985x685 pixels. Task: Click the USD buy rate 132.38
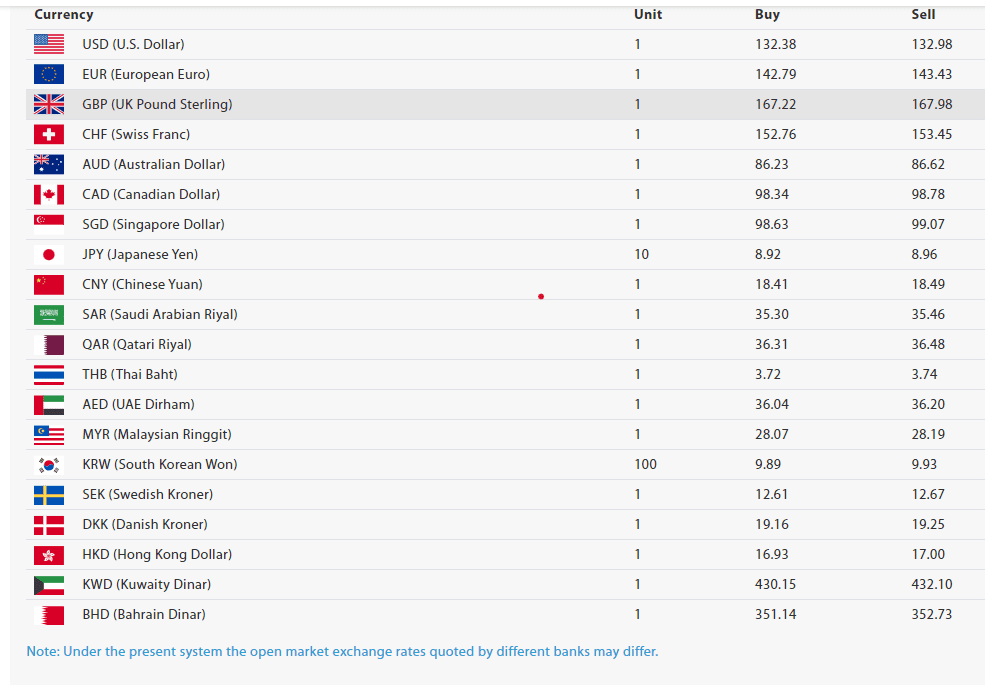tap(775, 44)
